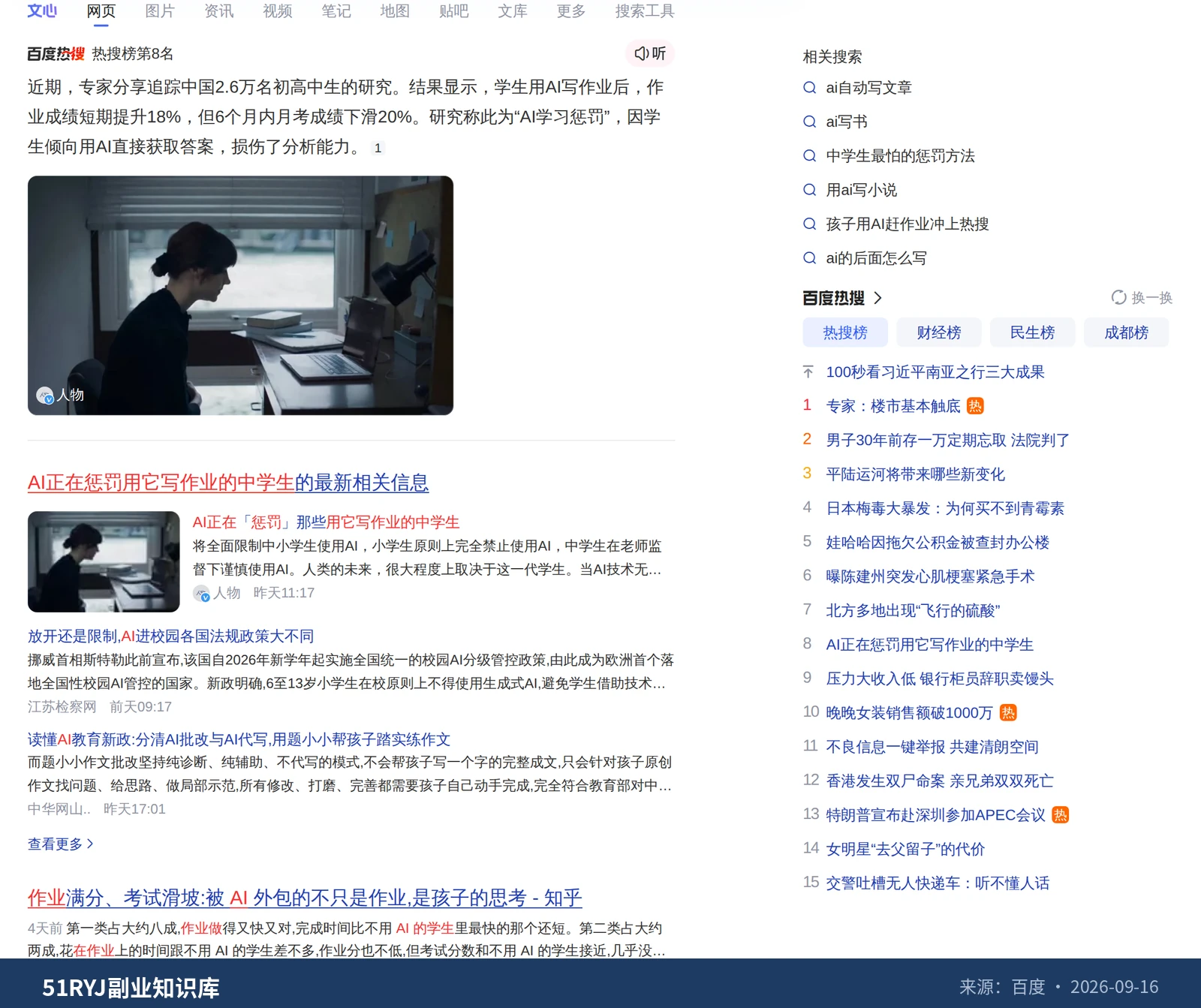1201x1008 pixels.
Task: Click 热 badge next to 特朗普宣布赴深圳参加APEC会议
Action: [x=1060, y=815]
